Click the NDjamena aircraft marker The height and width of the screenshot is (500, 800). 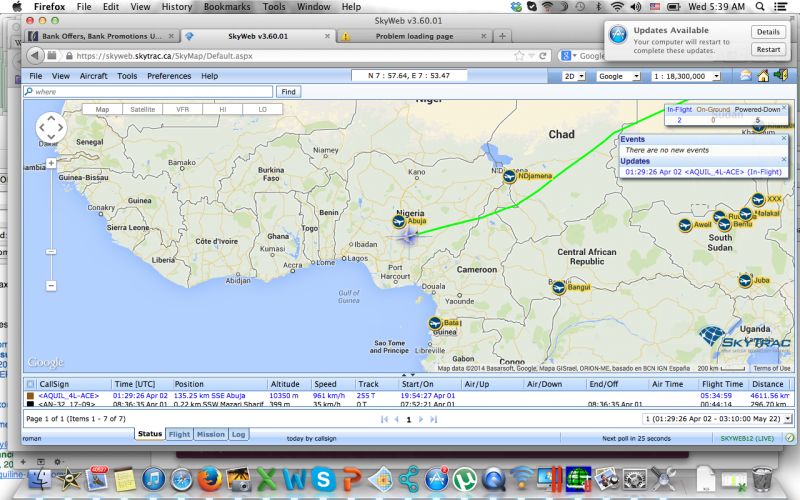coord(509,177)
